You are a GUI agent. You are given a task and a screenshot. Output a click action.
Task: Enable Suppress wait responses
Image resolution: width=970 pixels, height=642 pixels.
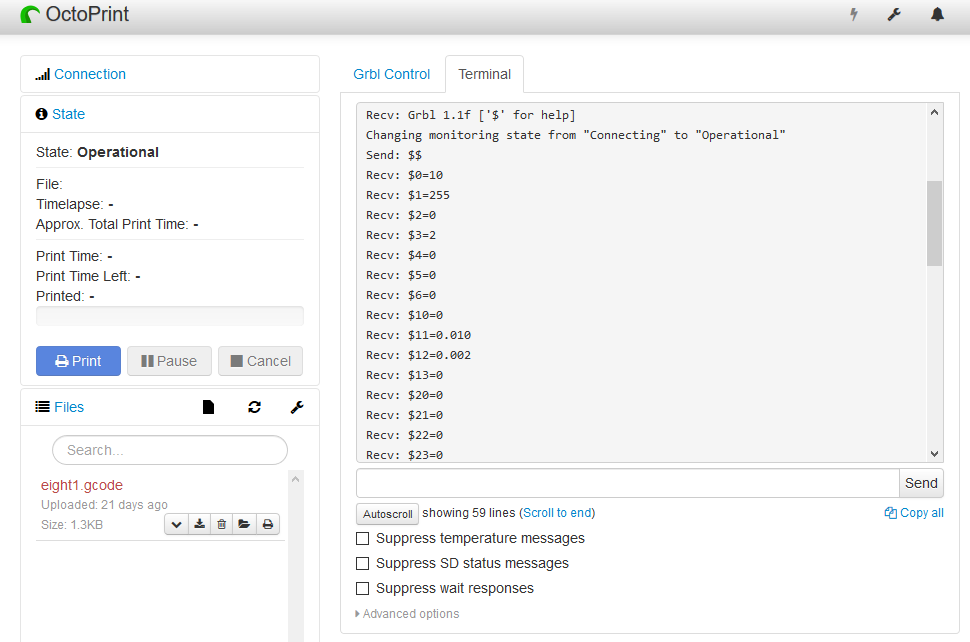(x=363, y=588)
